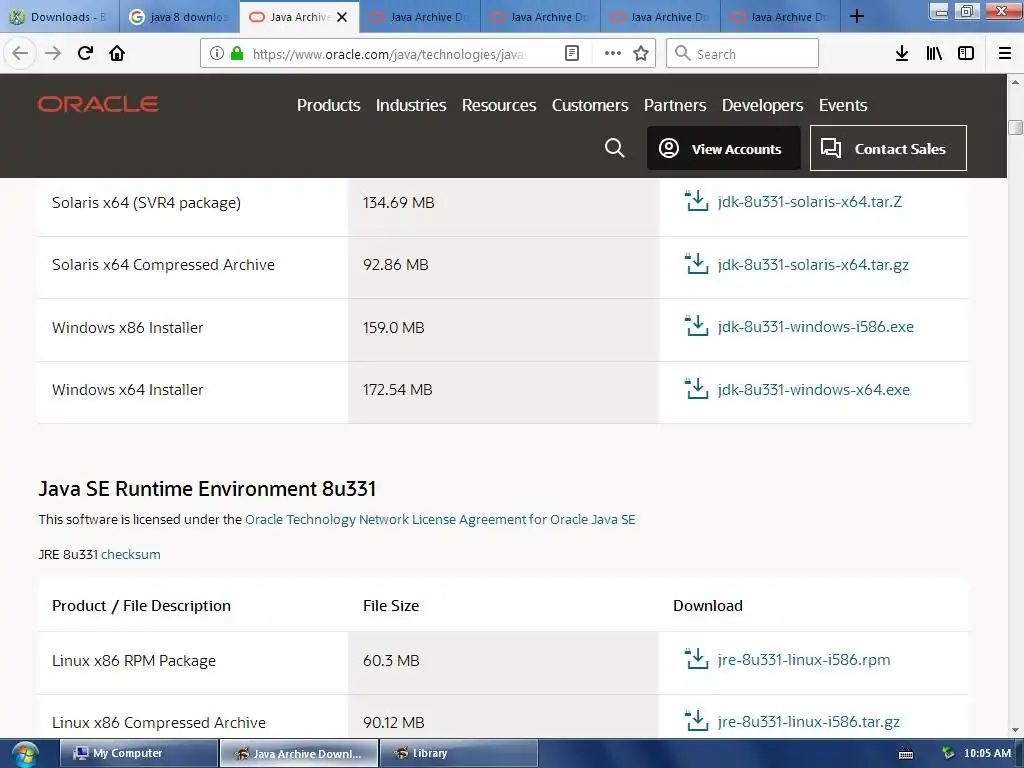Open the Partners menu

click(675, 105)
